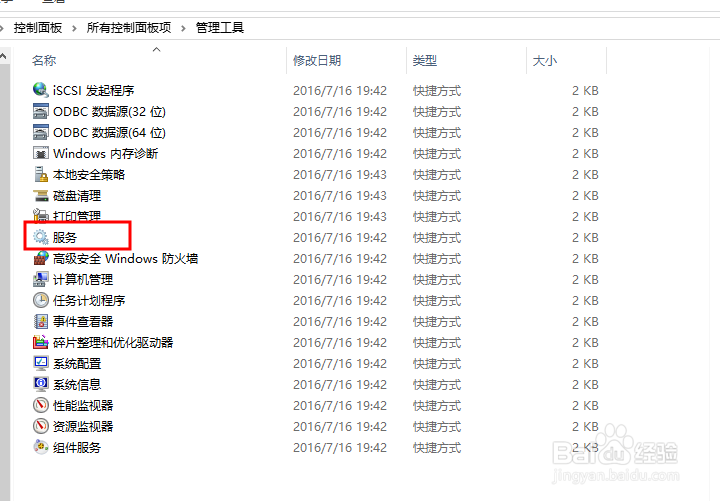The image size is (720, 501).
Task: Click the 系统配置 monitor icon
Action: (x=41, y=363)
